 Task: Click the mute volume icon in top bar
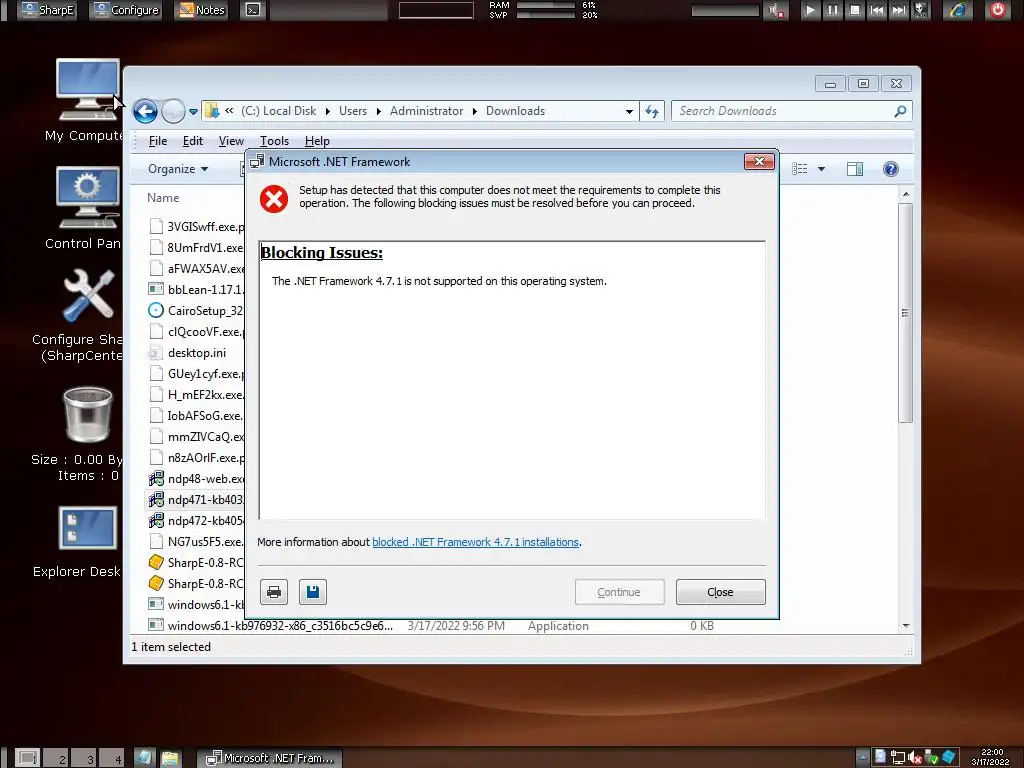click(x=776, y=10)
